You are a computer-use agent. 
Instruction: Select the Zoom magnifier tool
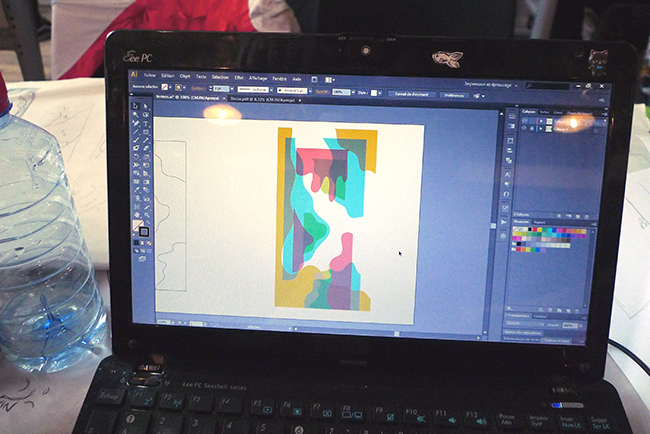[x=146, y=216]
